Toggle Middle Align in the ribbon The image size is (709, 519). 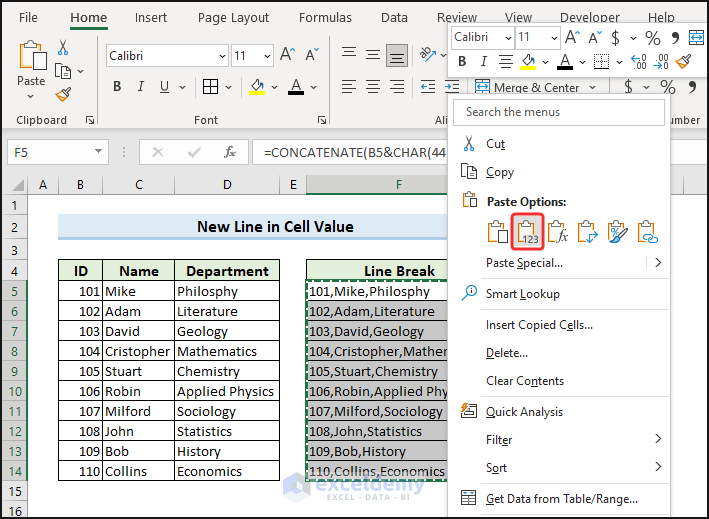tap(373, 55)
